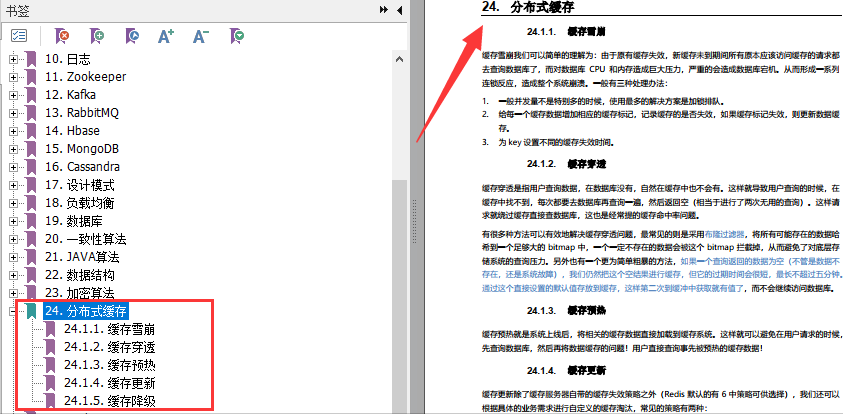
Task: Select the 24. 分布式缓存 bookmark
Action: click(86, 311)
